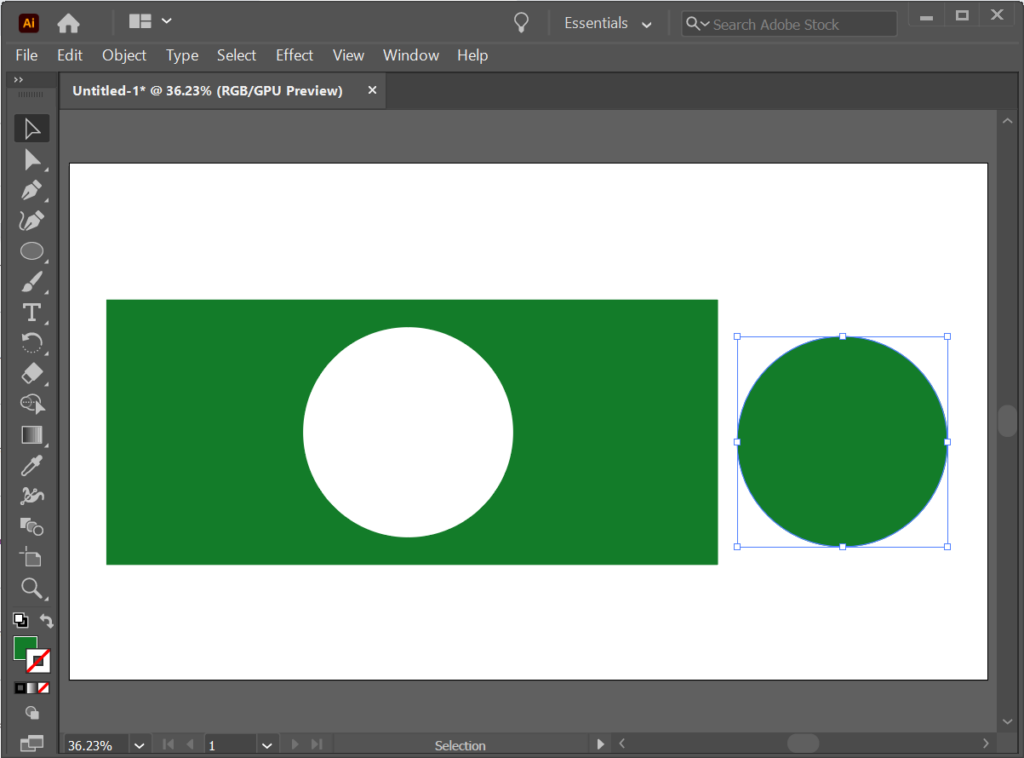Image resolution: width=1024 pixels, height=758 pixels.
Task: Choose the Direct Selection tool
Action: coord(31,159)
